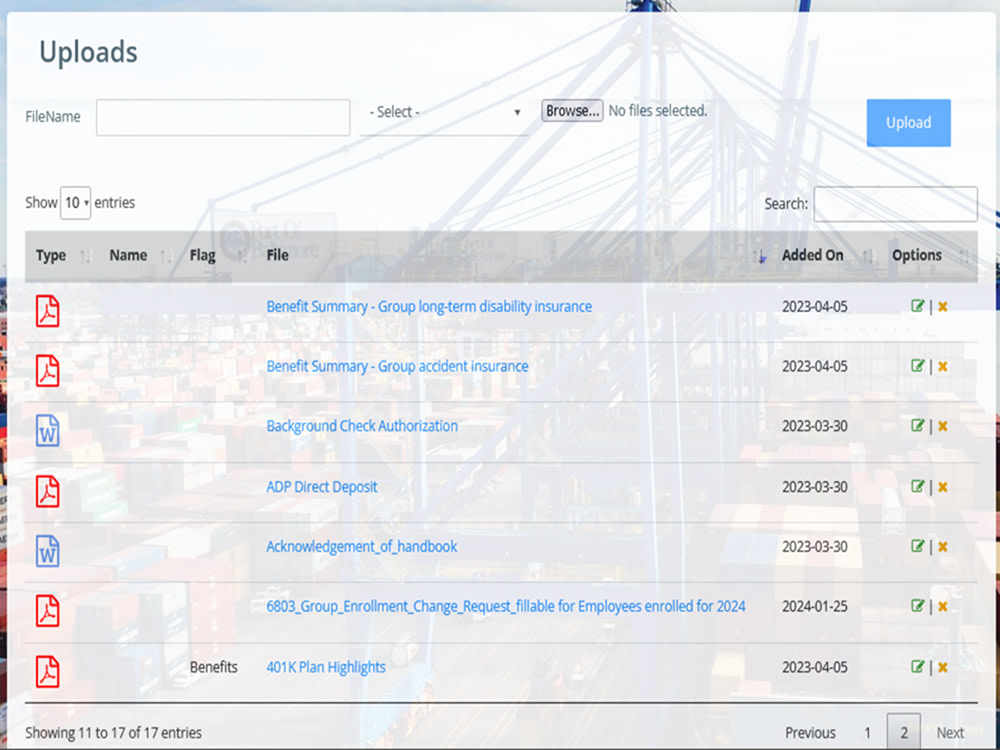The image size is (1000, 750).
Task: Delete the Acknowledgement_of_handbook entry
Action: pyautogui.click(x=943, y=547)
